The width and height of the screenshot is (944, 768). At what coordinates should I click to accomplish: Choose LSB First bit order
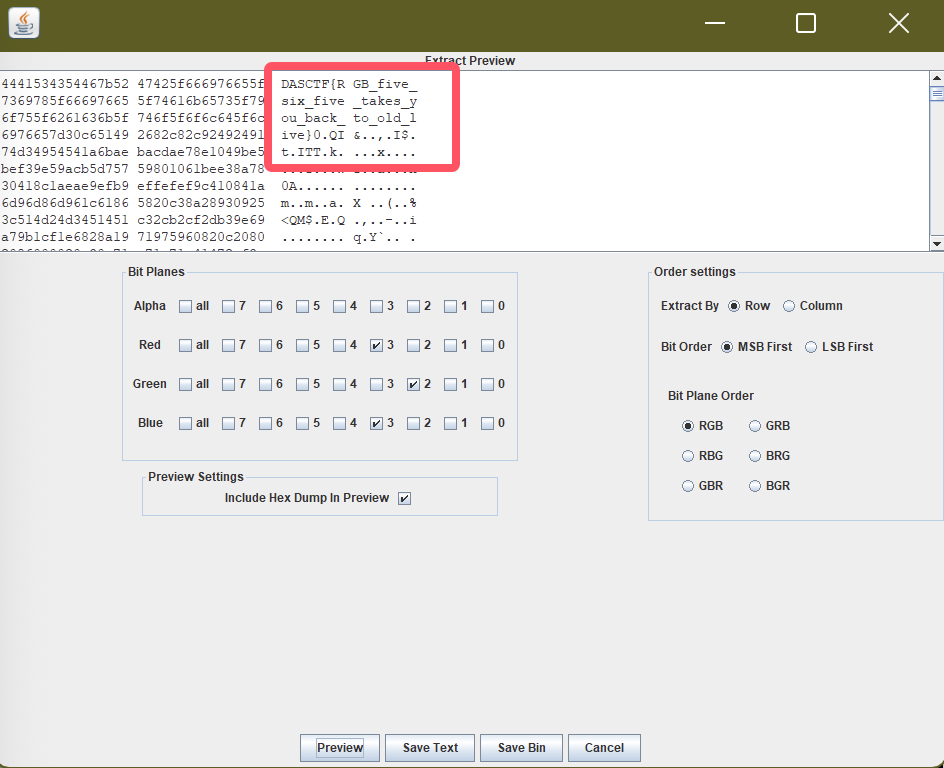pos(811,347)
